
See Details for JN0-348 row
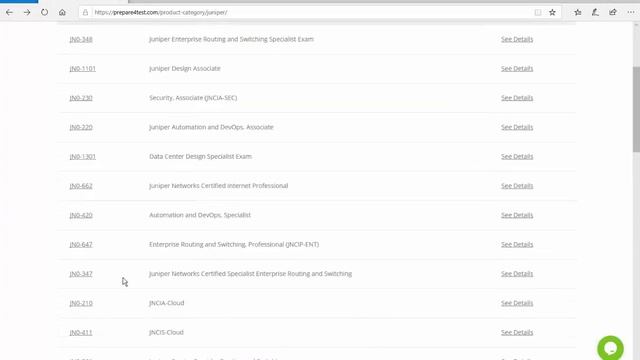[x=517, y=39]
